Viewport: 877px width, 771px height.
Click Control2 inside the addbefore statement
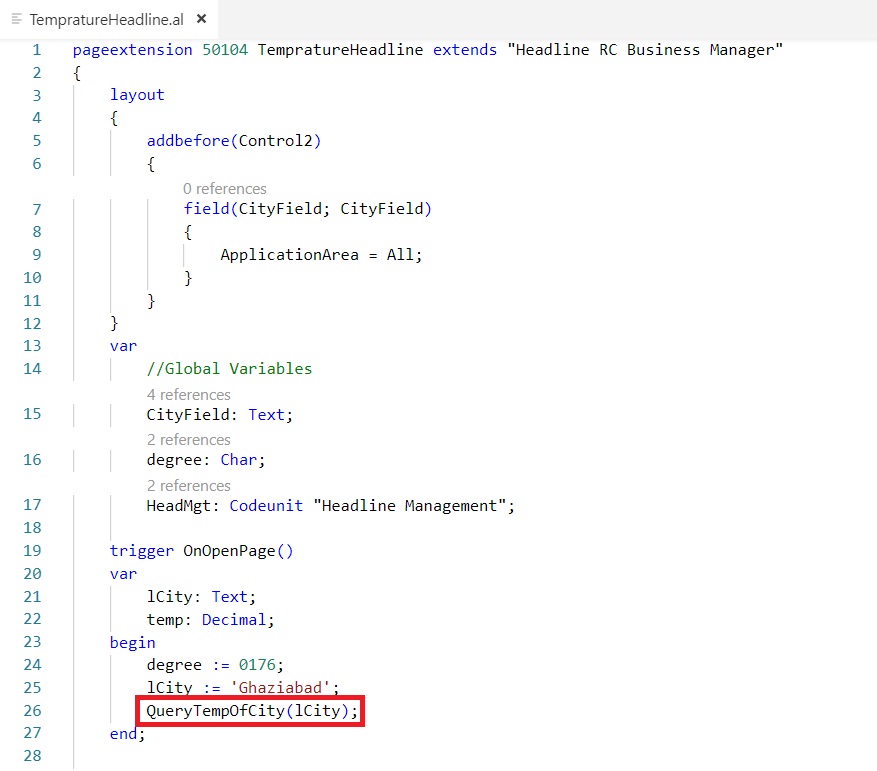tap(276, 141)
